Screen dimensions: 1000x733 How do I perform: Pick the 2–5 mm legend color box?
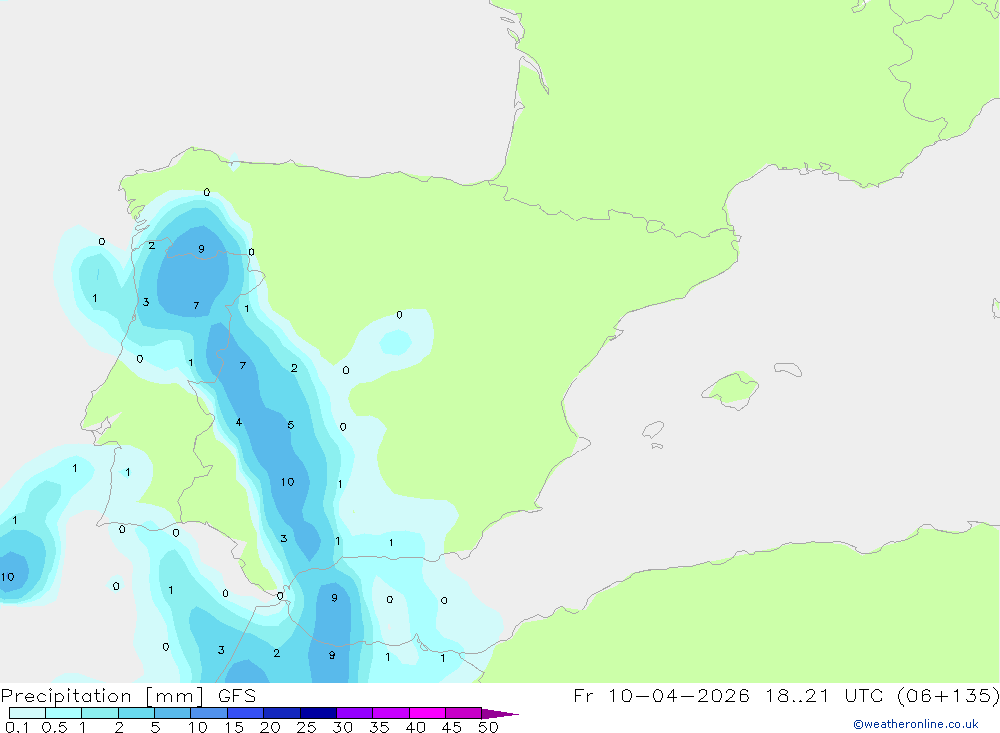coord(136,713)
